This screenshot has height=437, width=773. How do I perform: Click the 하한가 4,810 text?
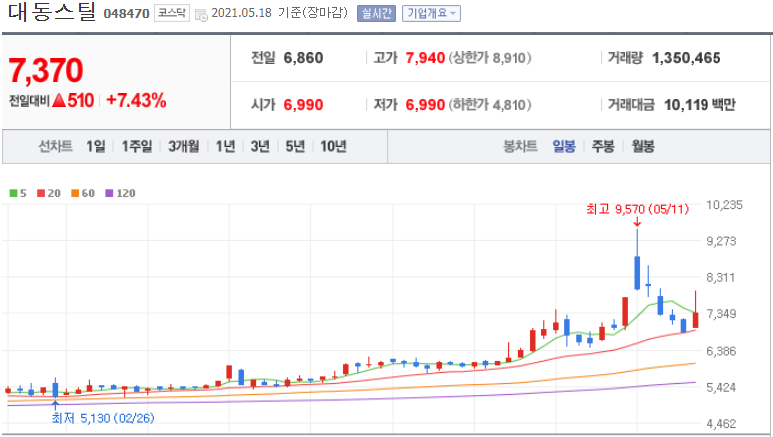coord(490,105)
